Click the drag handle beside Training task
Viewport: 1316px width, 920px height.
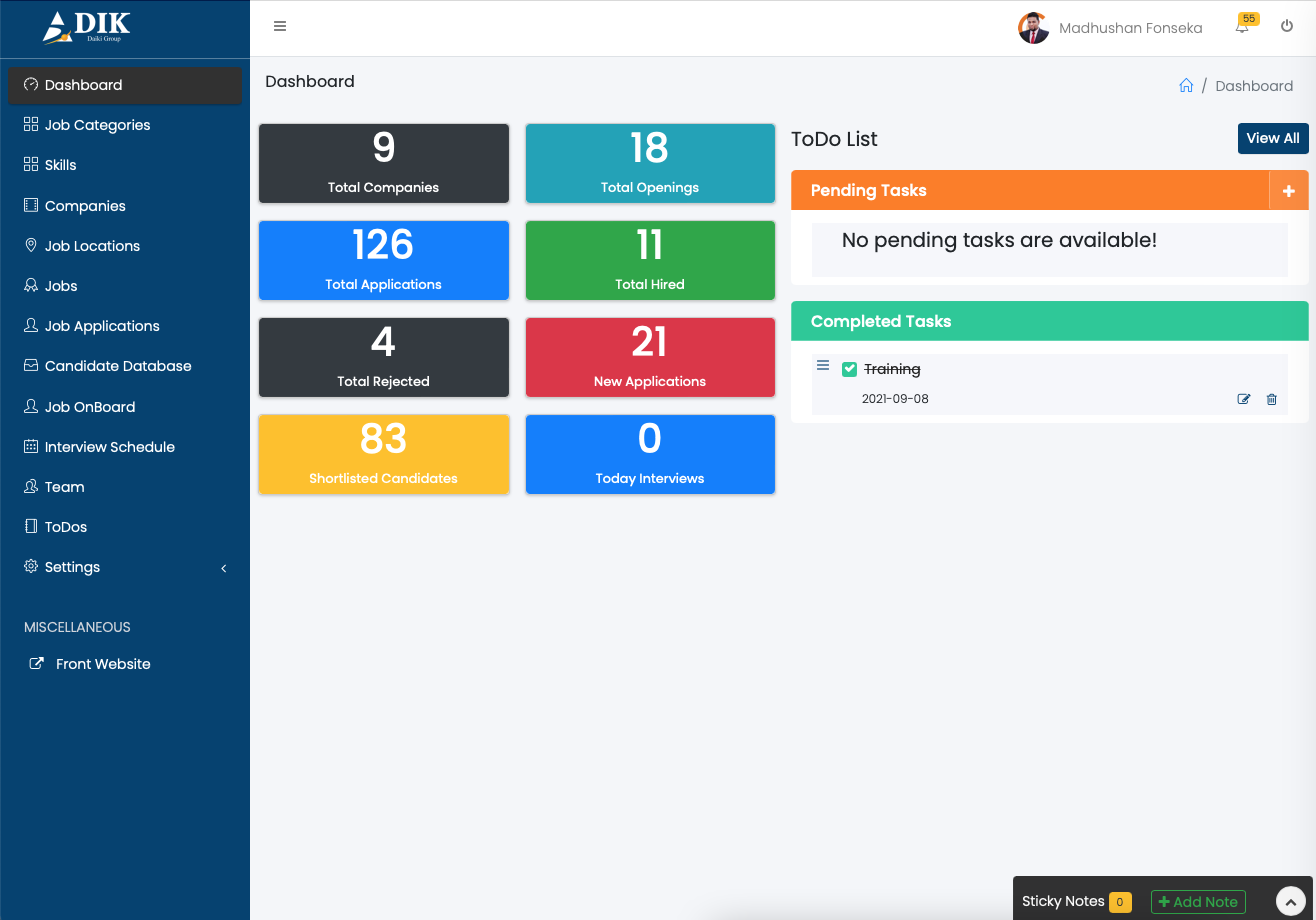coord(823,366)
